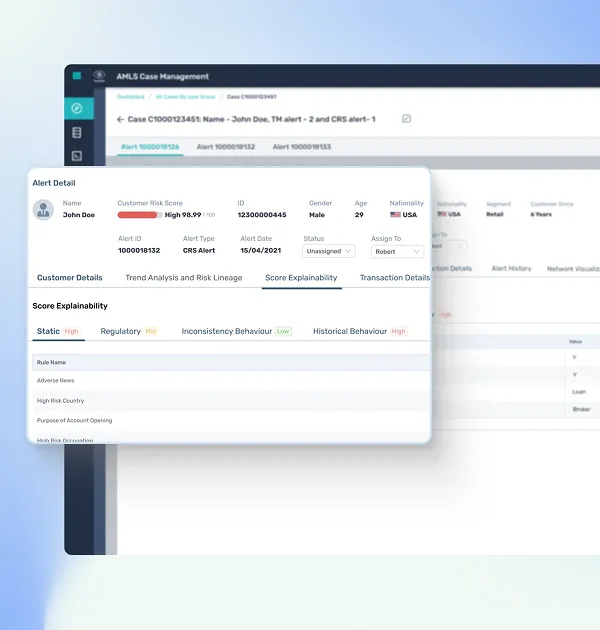600x630 pixels.
Task: Click the 6 Years customer since value
Action: click(541, 214)
